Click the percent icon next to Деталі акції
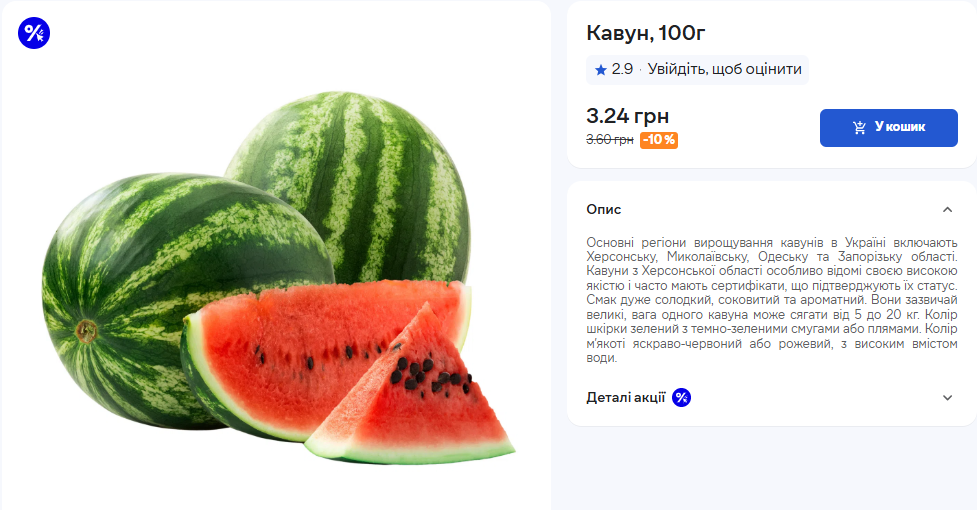Screen dimensions: 977x510 coord(682,398)
